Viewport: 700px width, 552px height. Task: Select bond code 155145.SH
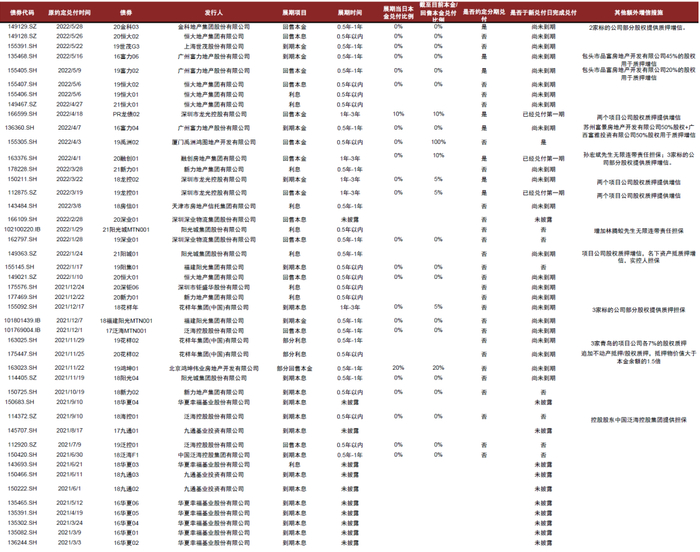19,267
